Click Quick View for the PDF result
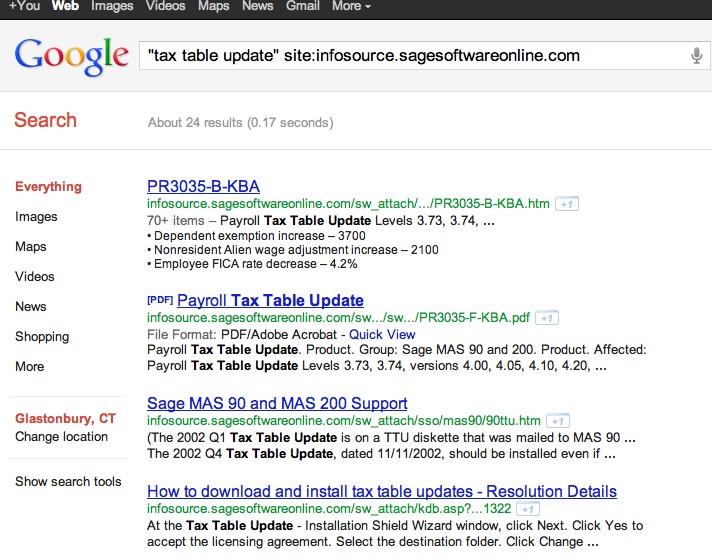The image size is (712, 559). [382, 335]
